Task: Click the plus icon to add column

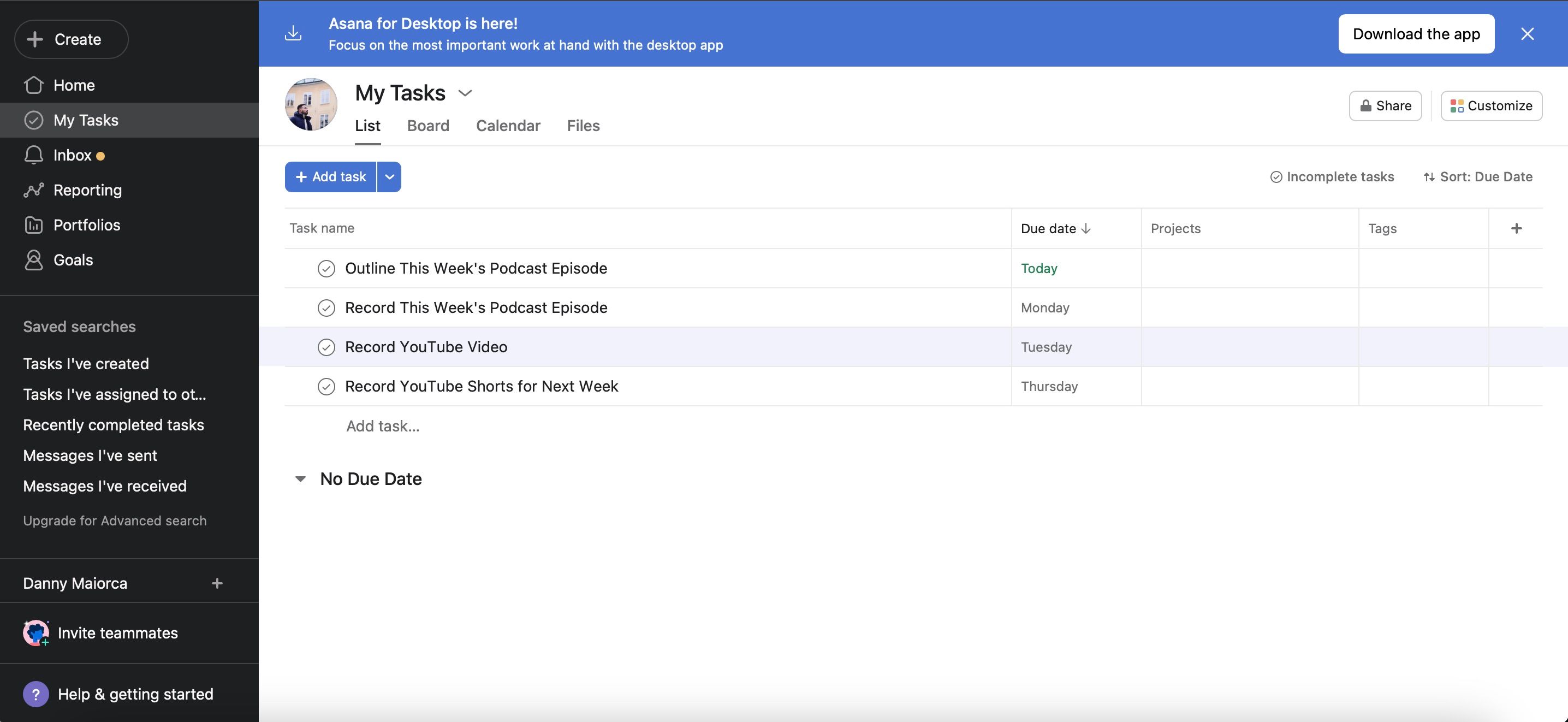Action: pos(1516,228)
